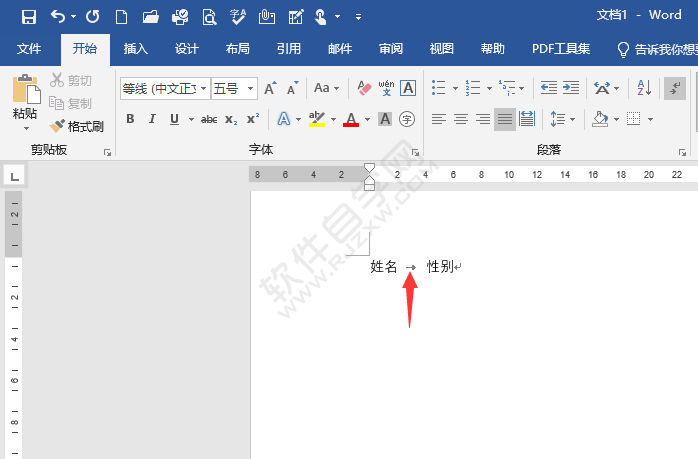
Task: Open the 剪贴板 dialog launcher
Action: (107, 153)
